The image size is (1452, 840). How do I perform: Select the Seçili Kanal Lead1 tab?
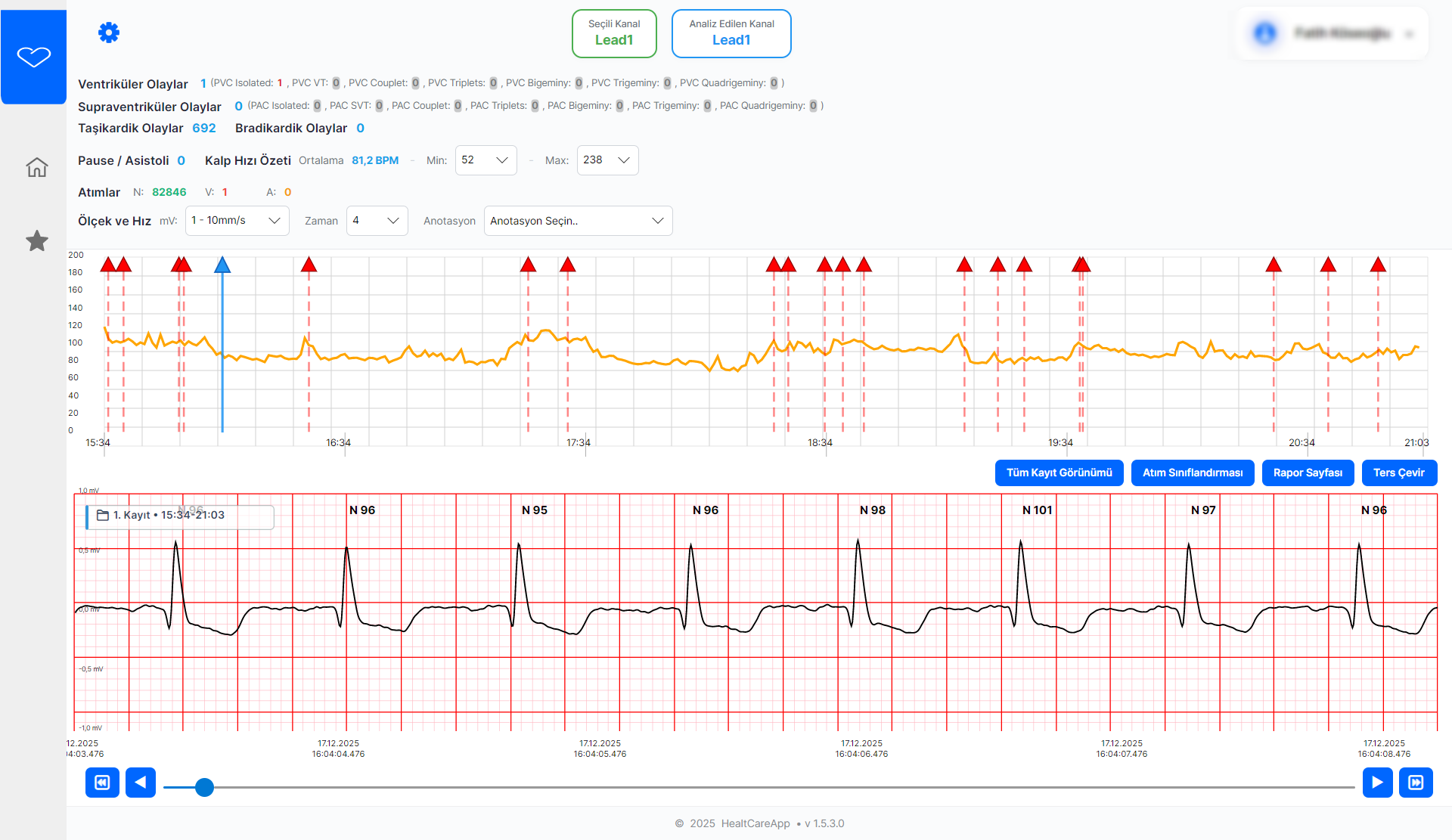614,33
